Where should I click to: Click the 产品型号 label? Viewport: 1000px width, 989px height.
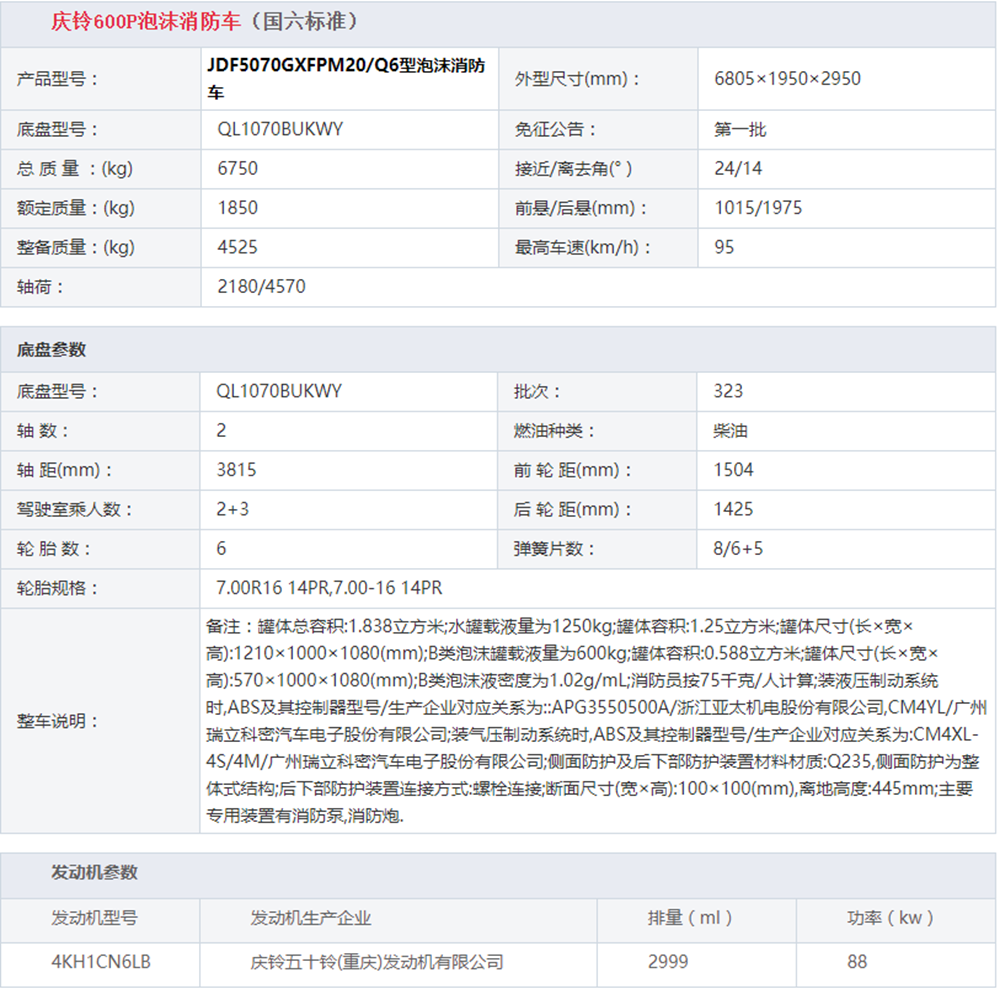(57, 79)
